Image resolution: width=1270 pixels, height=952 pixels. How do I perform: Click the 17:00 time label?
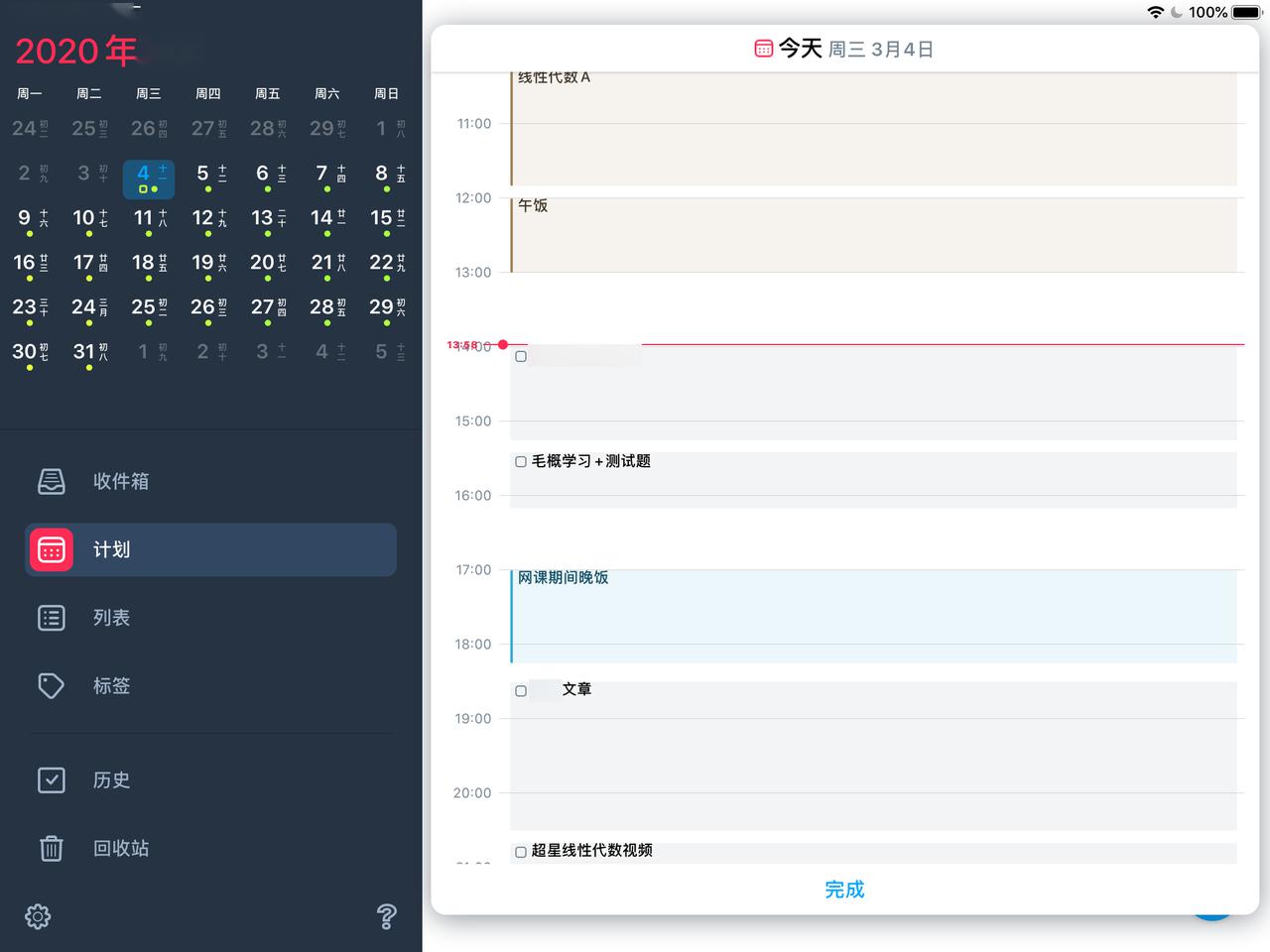click(474, 570)
